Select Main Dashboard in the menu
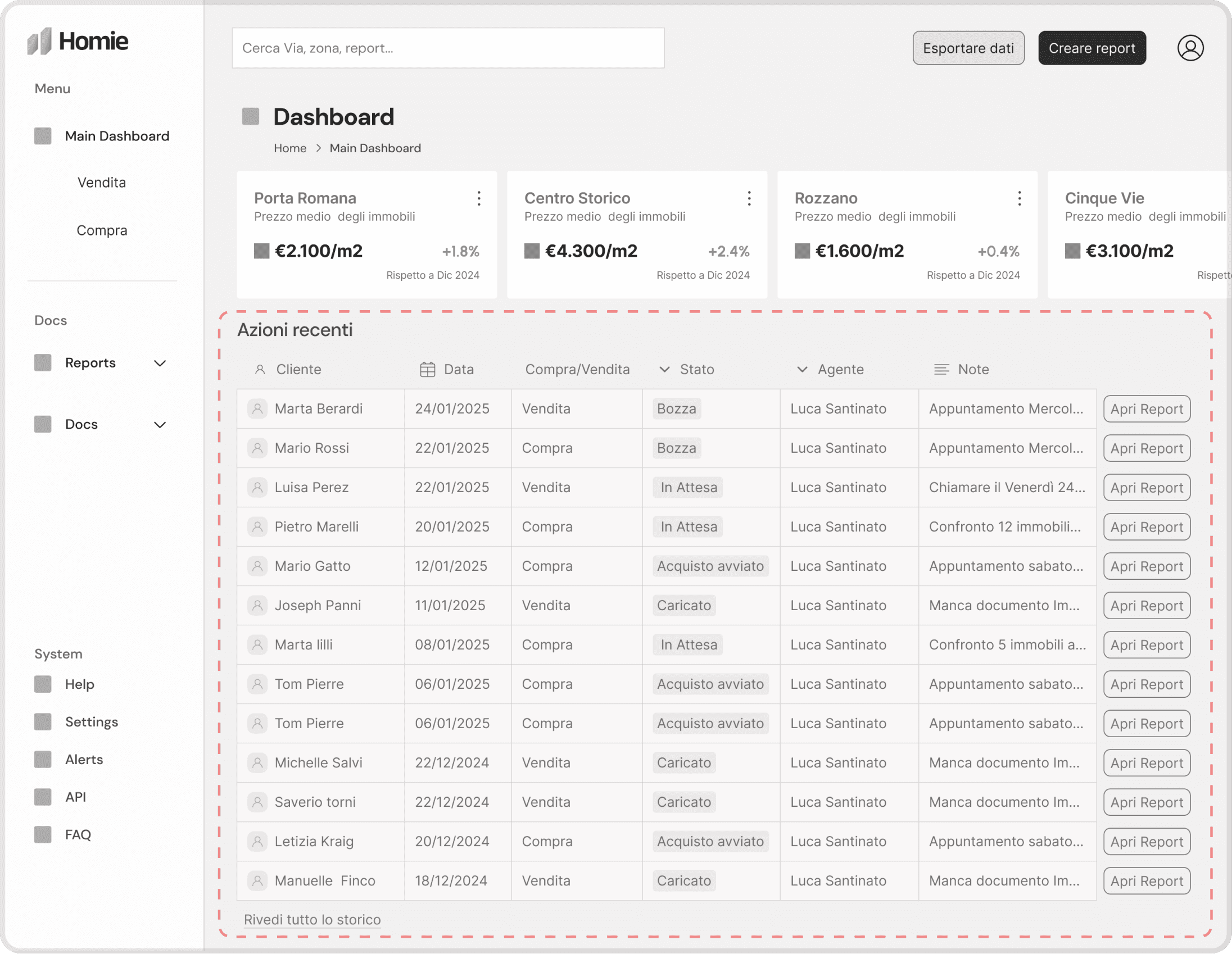 (117, 136)
